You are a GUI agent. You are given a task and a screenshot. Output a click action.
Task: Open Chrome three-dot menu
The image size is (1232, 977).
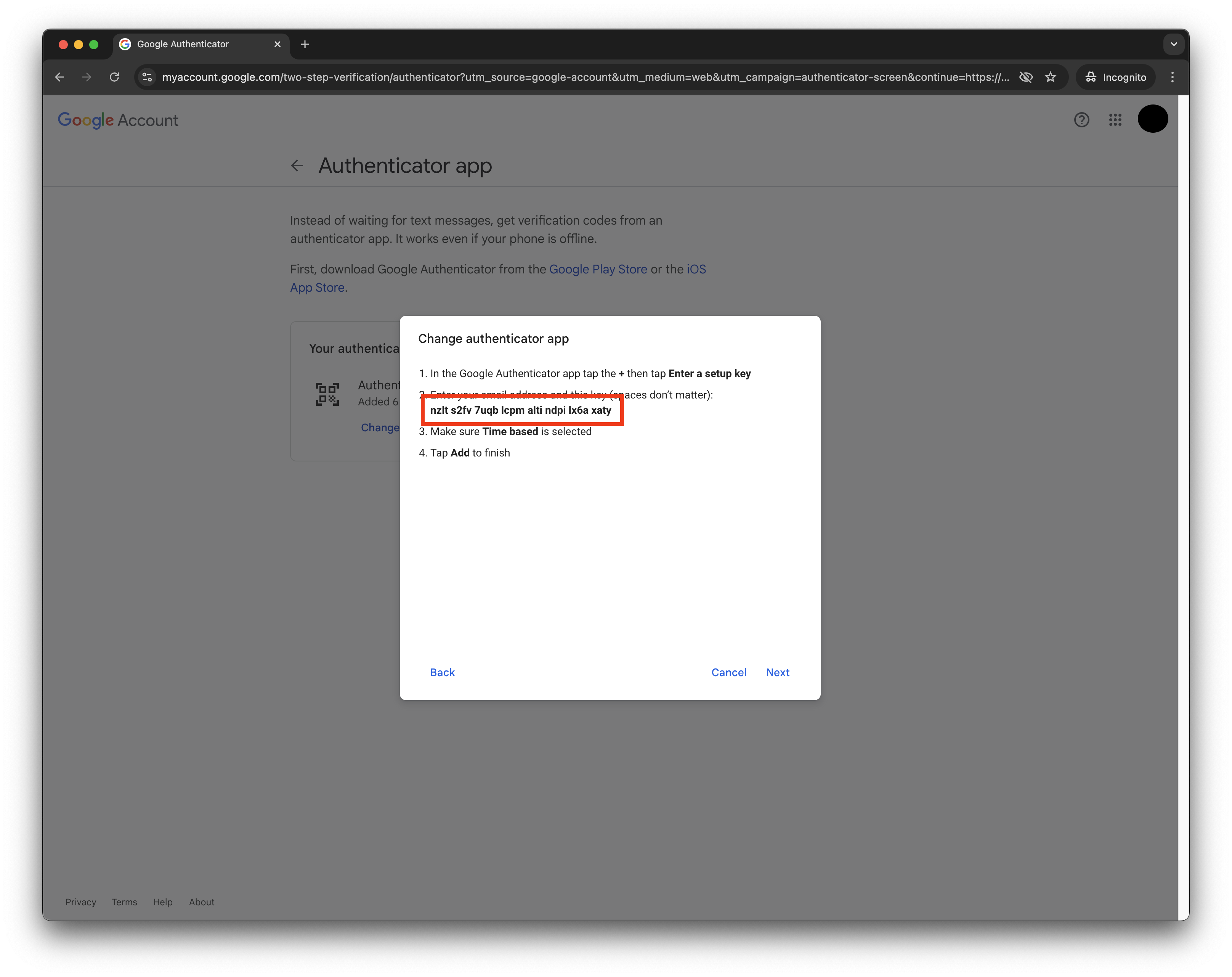1172,77
